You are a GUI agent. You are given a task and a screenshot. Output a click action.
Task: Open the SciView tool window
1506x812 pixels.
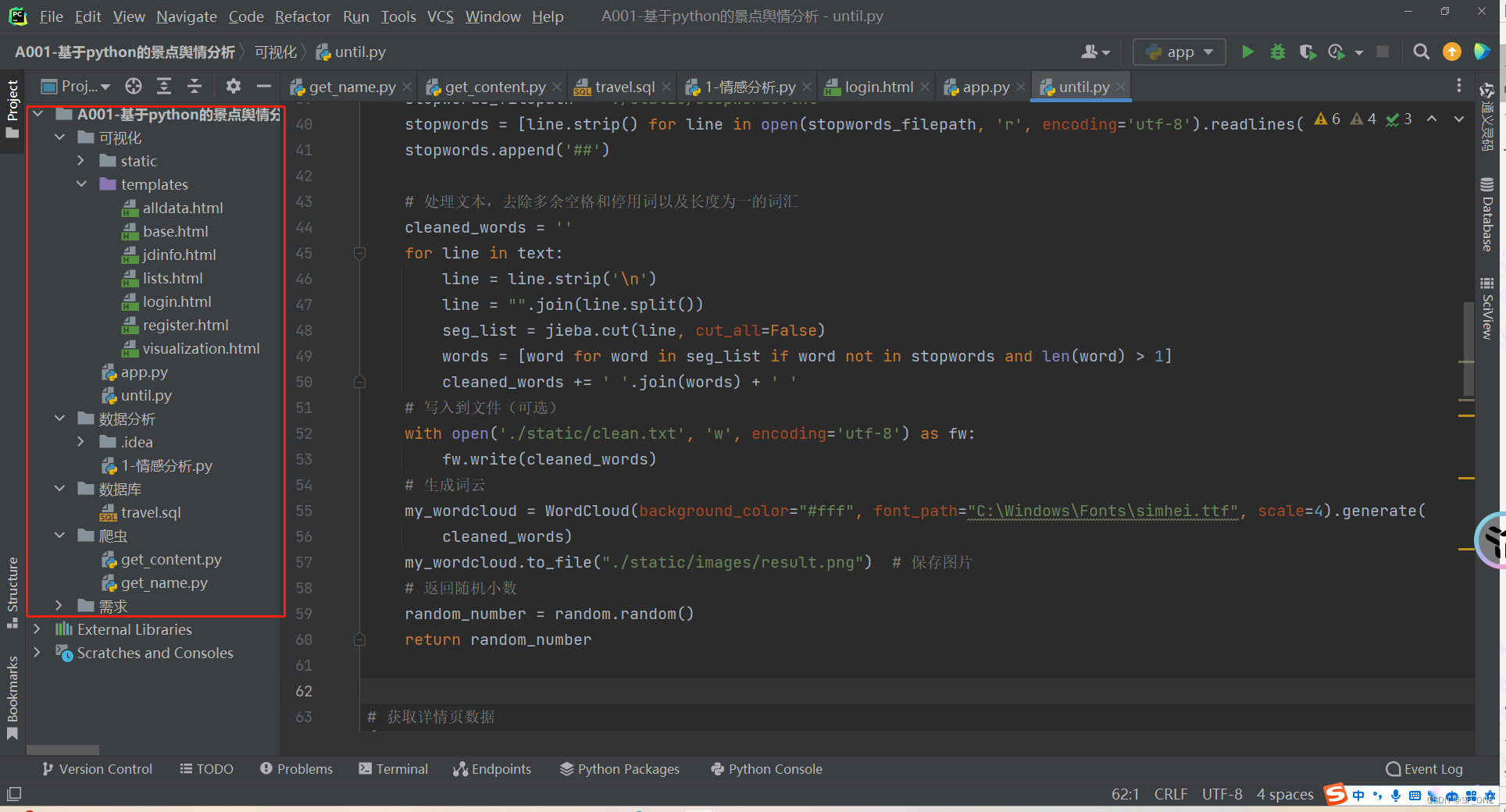tap(1487, 308)
